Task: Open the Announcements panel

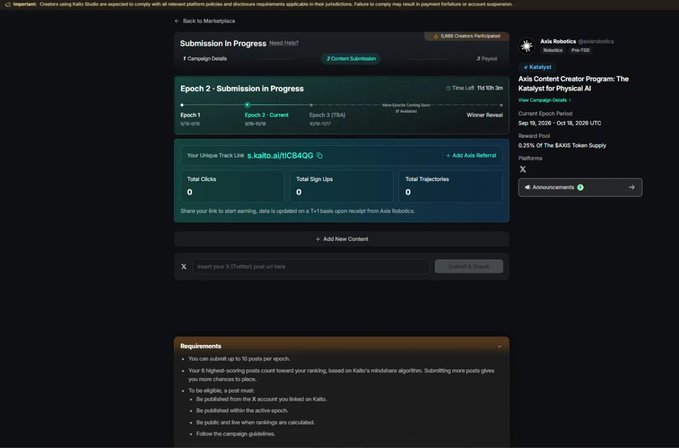Action: pos(580,187)
